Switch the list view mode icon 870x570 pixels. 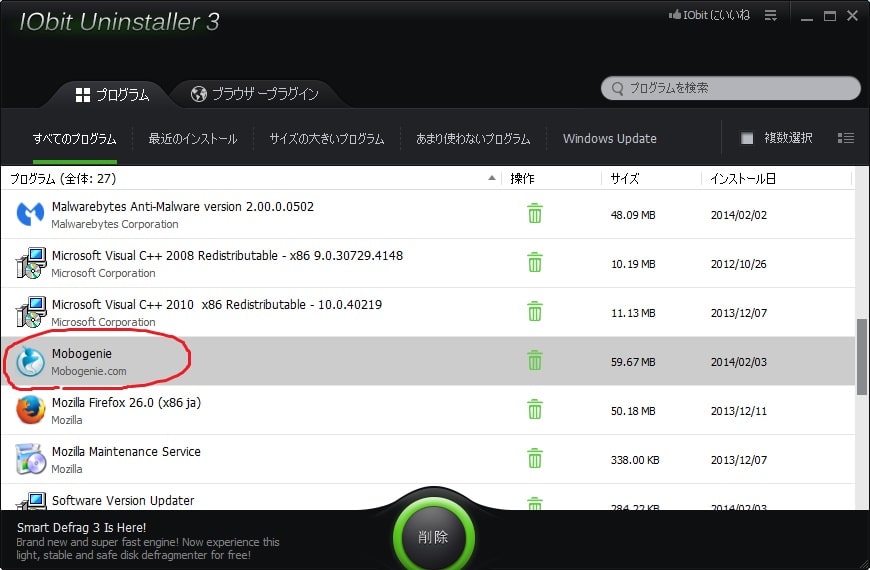click(x=846, y=138)
